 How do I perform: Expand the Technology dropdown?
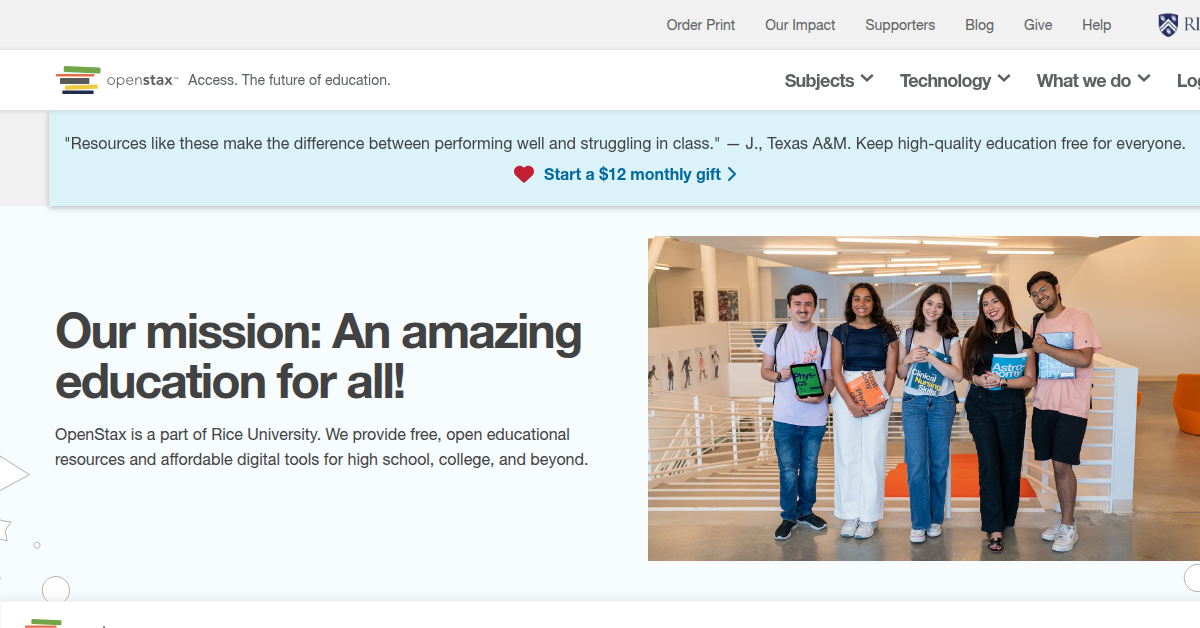pos(954,81)
